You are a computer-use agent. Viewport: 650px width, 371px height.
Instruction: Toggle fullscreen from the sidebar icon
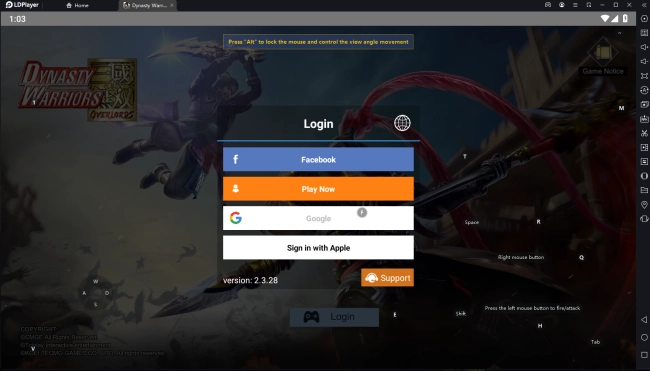click(644, 76)
